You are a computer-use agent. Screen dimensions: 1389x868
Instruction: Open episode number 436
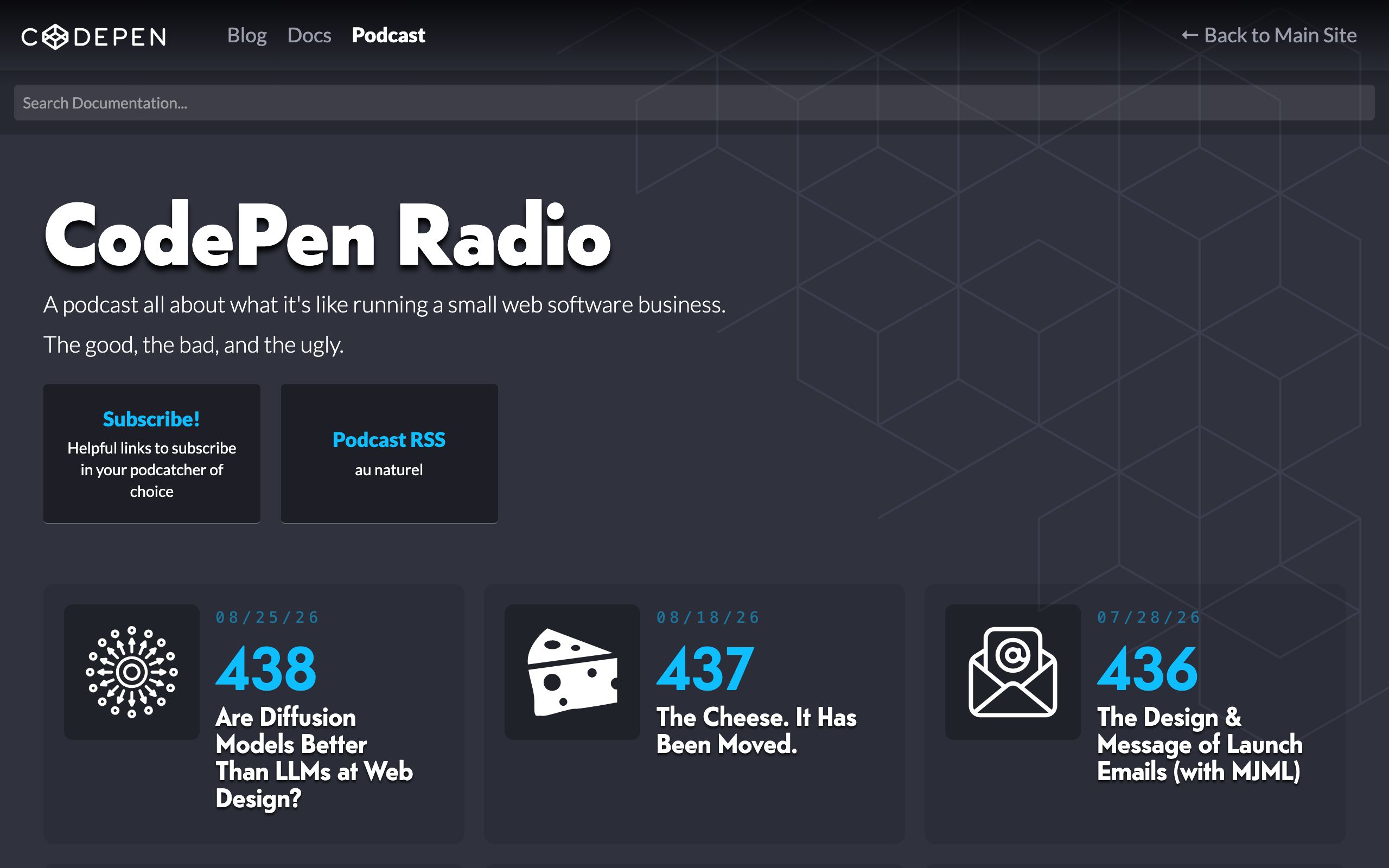click(1148, 668)
